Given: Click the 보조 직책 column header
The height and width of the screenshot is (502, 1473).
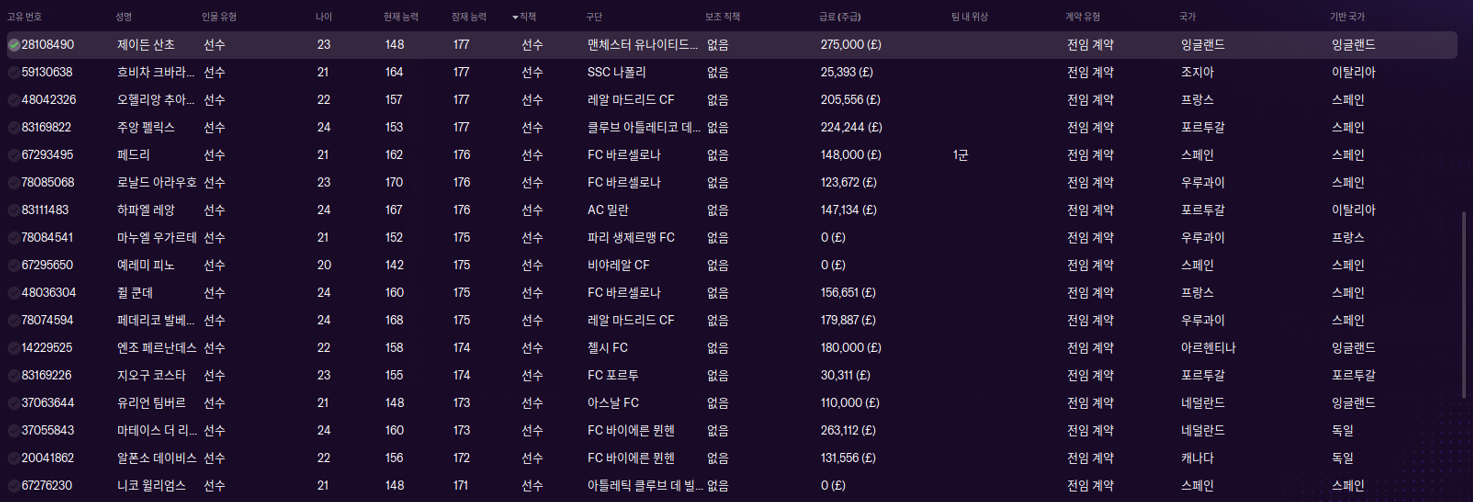Looking at the screenshot, I should (x=723, y=17).
